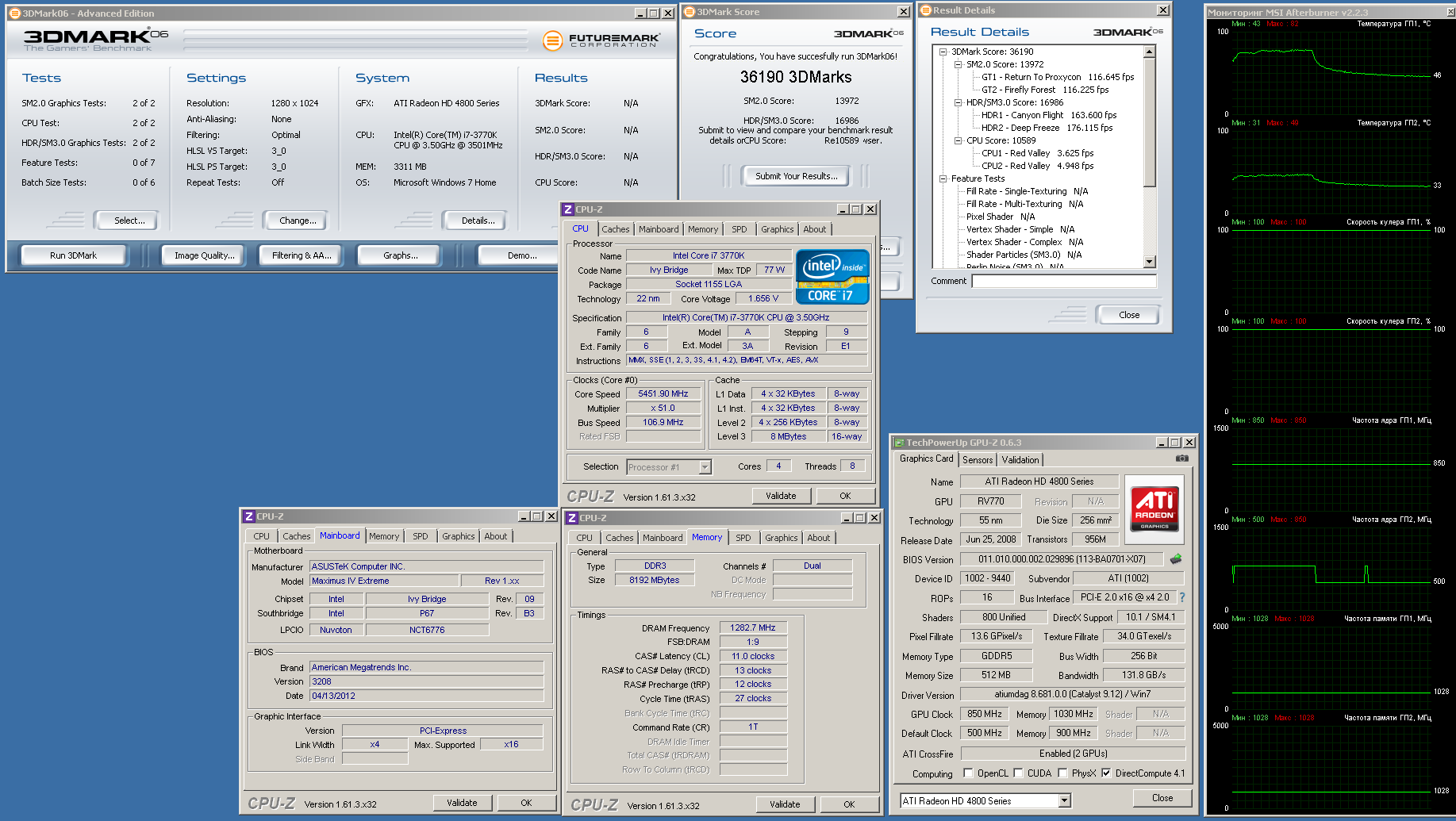Open the ATI Radeon HD 4800 Series dropdown
The width and height of the screenshot is (1456, 821).
(x=1064, y=801)
